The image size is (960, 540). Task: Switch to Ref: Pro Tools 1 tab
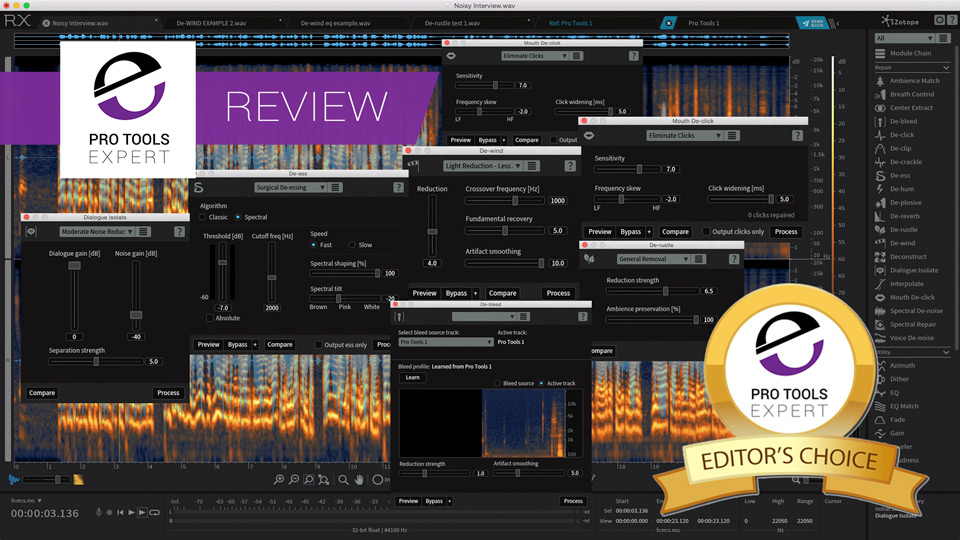pos(571,23)
